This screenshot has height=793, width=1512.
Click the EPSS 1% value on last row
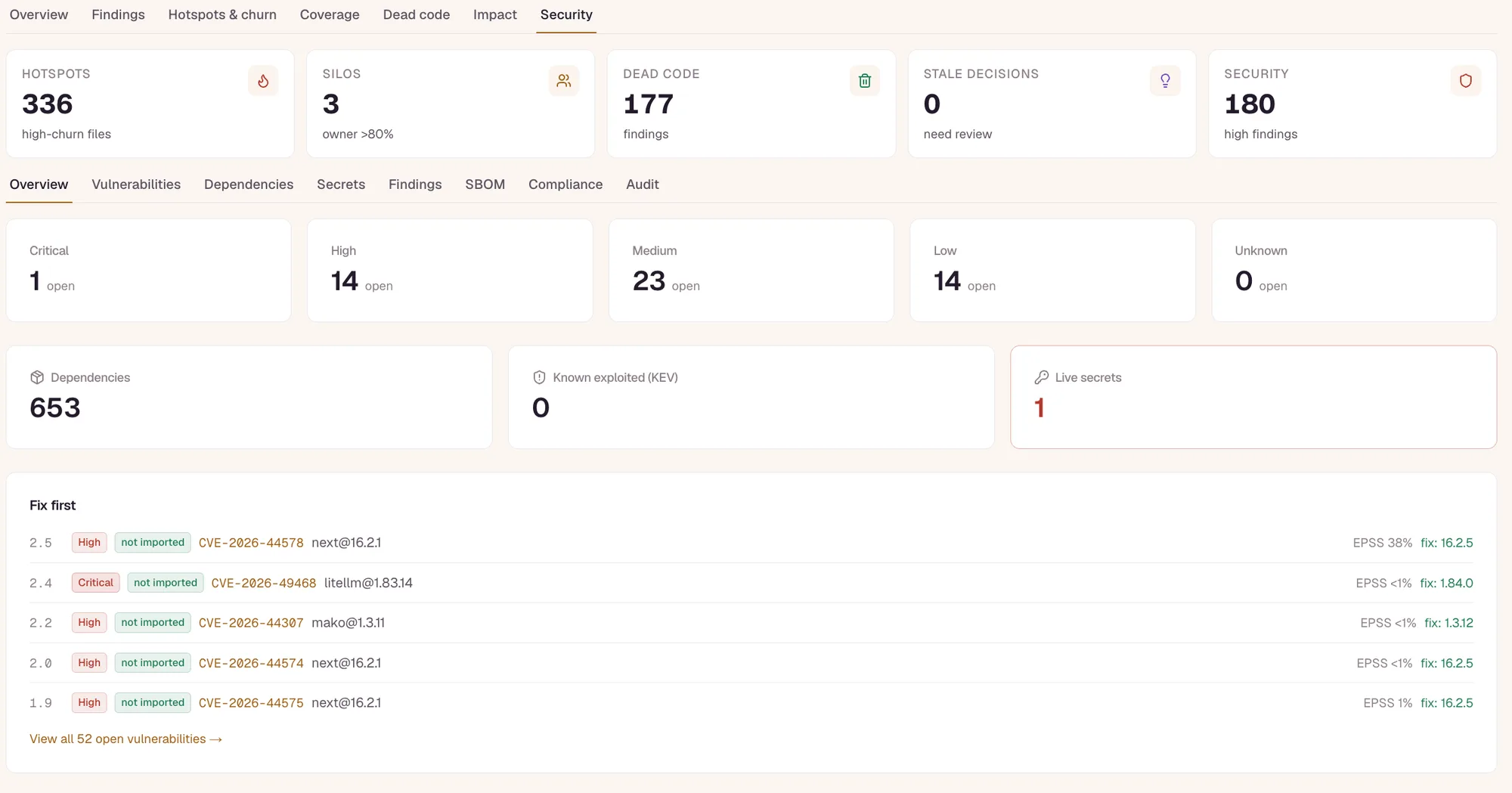pos(1388,703)
